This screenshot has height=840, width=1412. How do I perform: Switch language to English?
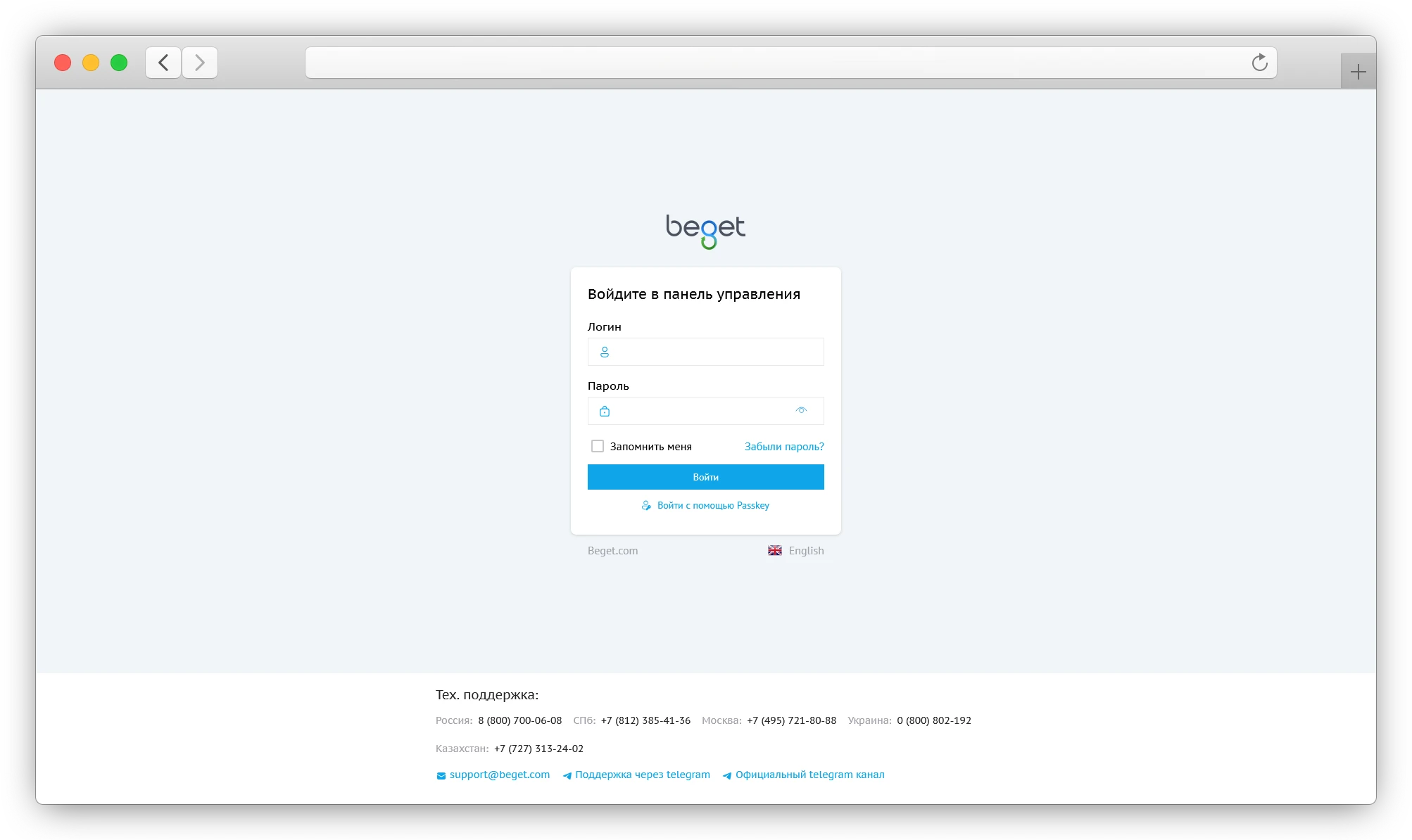(x=806, y=551)
